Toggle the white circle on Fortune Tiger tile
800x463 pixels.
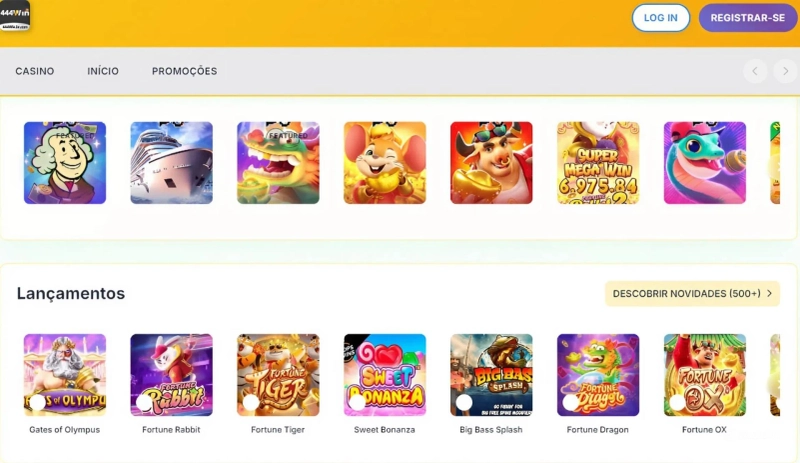click(251, 402)
